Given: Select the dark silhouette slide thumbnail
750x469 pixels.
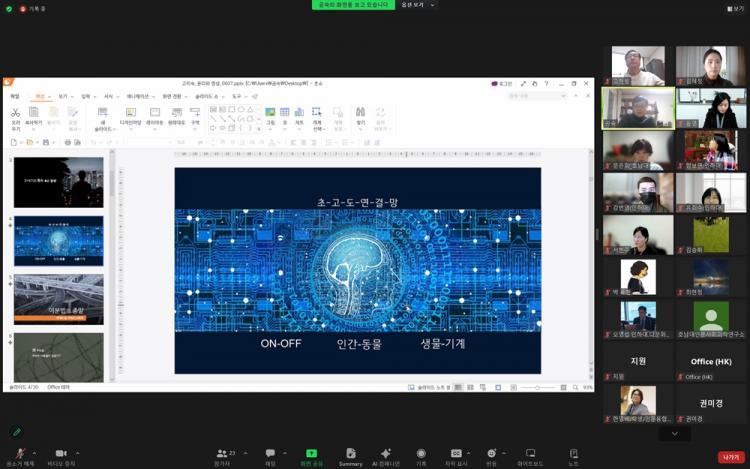Looking at the screenshot, I should tap(58, 182).
